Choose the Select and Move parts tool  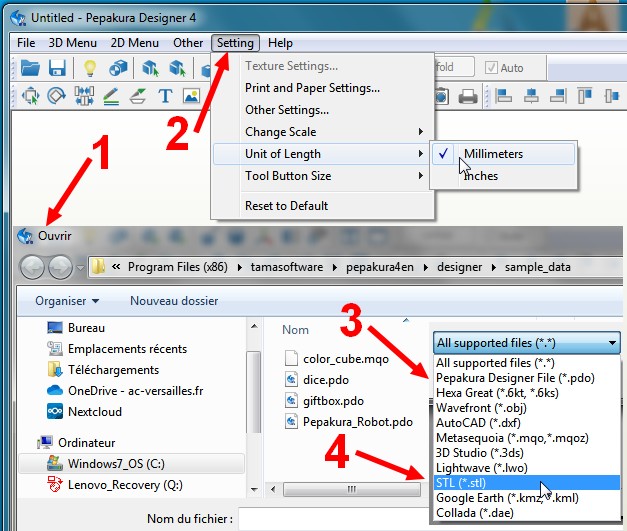click(x=30, y=96)
